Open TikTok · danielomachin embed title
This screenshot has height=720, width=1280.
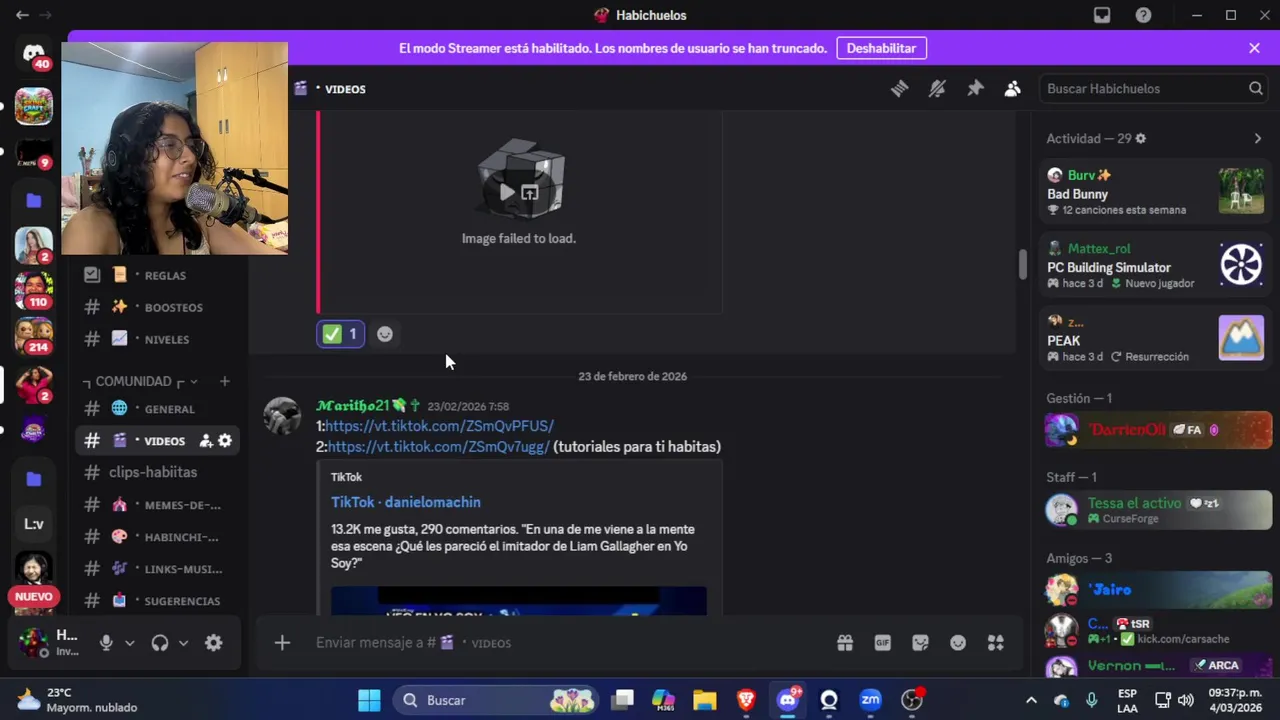[406, 502]
